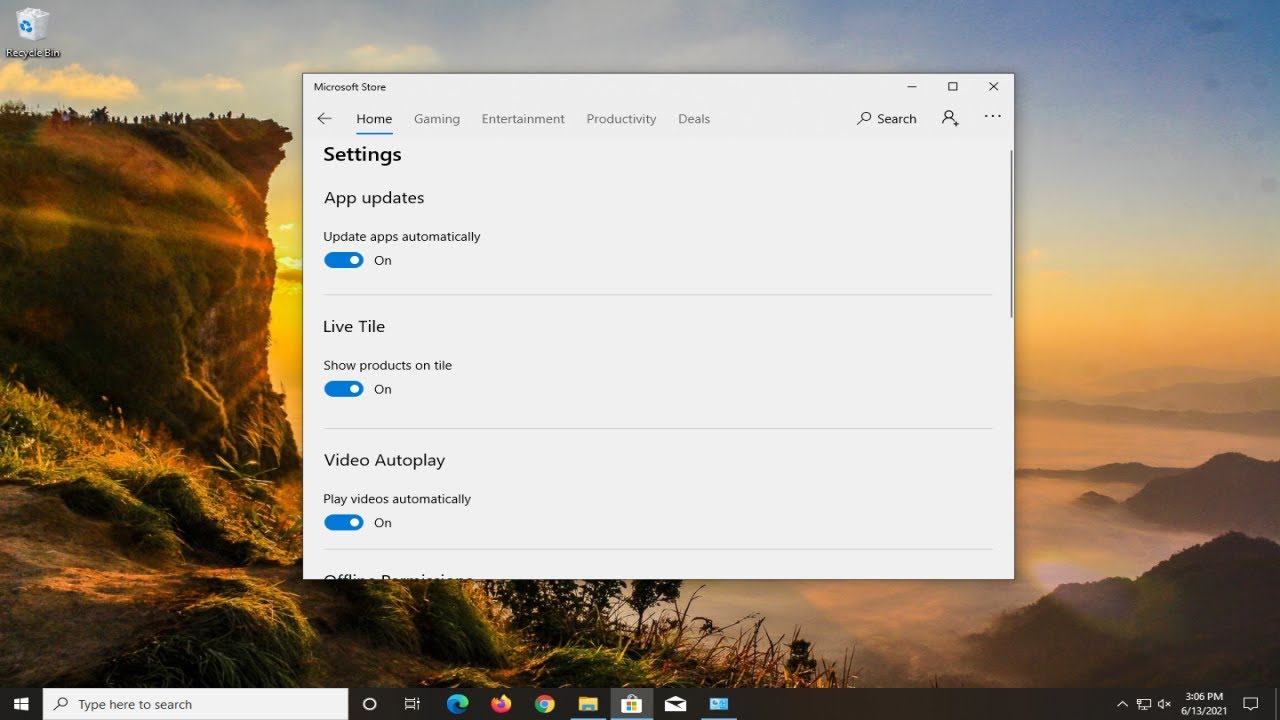1280x720 pixels.
Task: Click the App updates heading
Action: (374, 198)
